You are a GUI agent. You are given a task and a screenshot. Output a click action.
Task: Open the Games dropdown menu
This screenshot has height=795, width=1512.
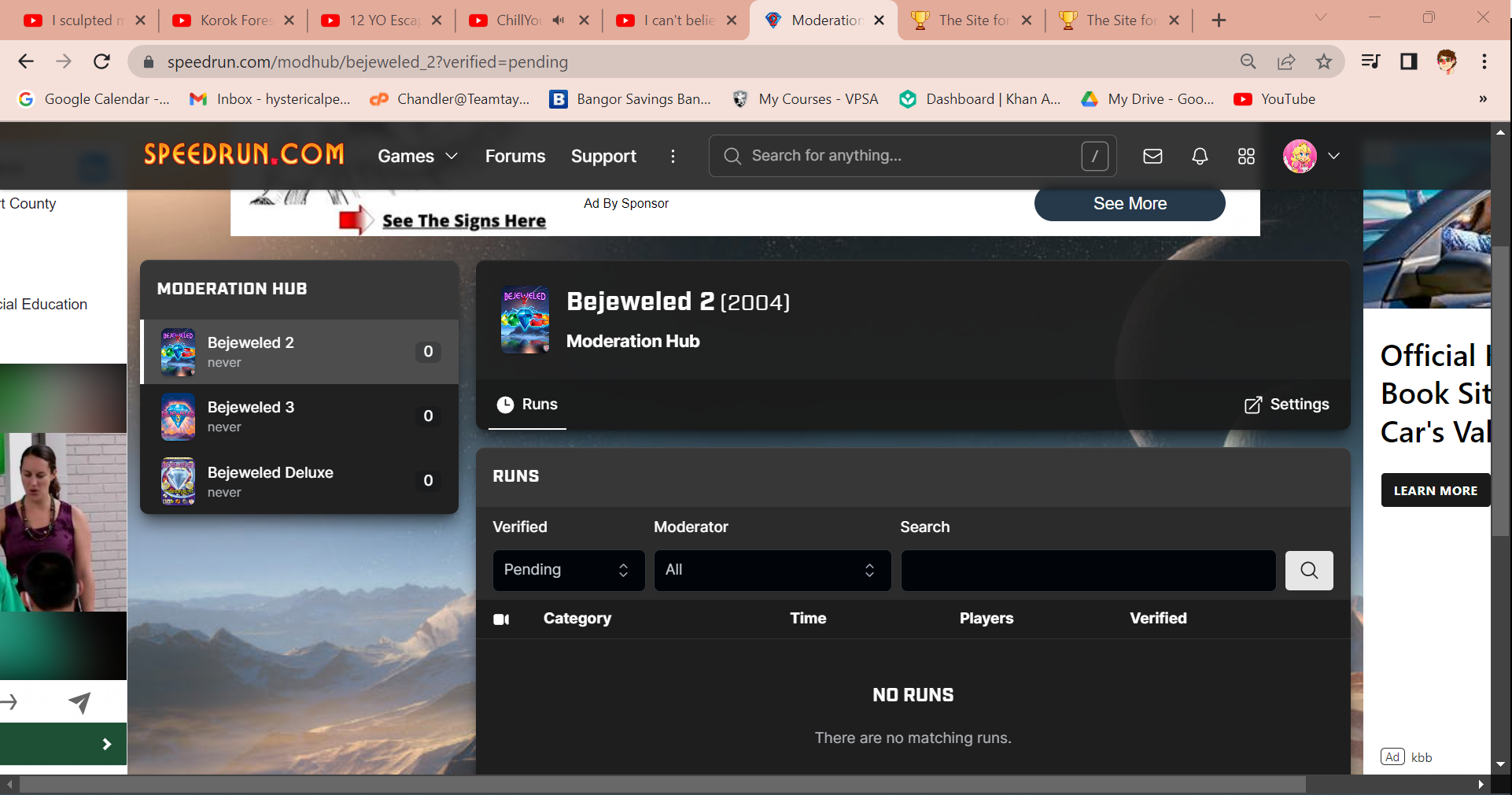click(418, 156)
